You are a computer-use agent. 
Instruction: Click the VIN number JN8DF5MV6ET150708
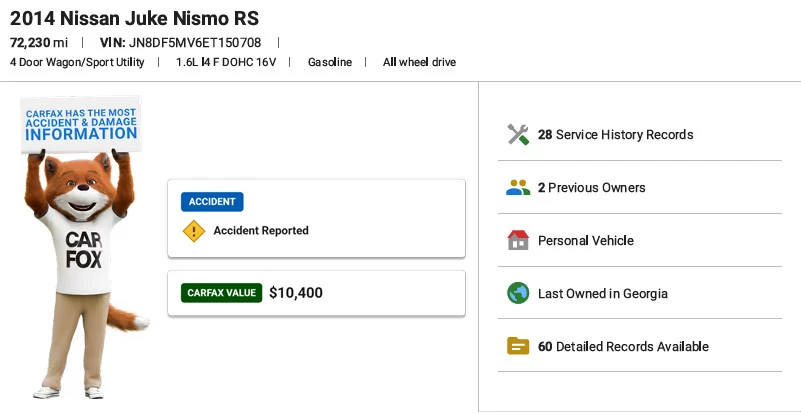(195, 42)
